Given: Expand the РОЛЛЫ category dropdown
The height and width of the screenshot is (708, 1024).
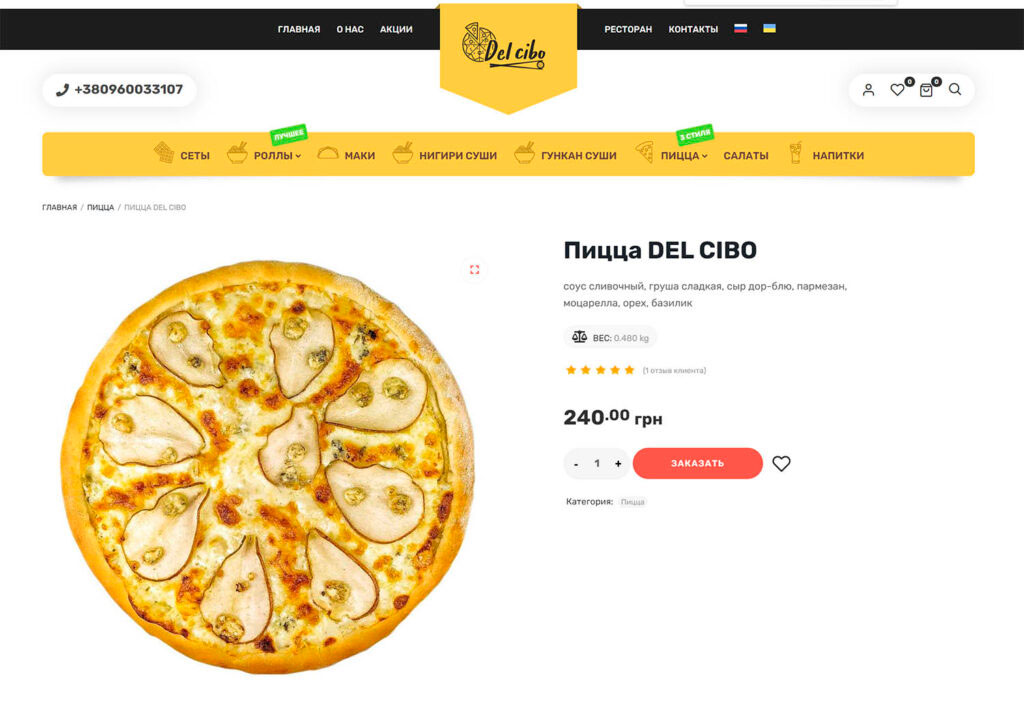Looking at the screenshot, I should point(277,155).
